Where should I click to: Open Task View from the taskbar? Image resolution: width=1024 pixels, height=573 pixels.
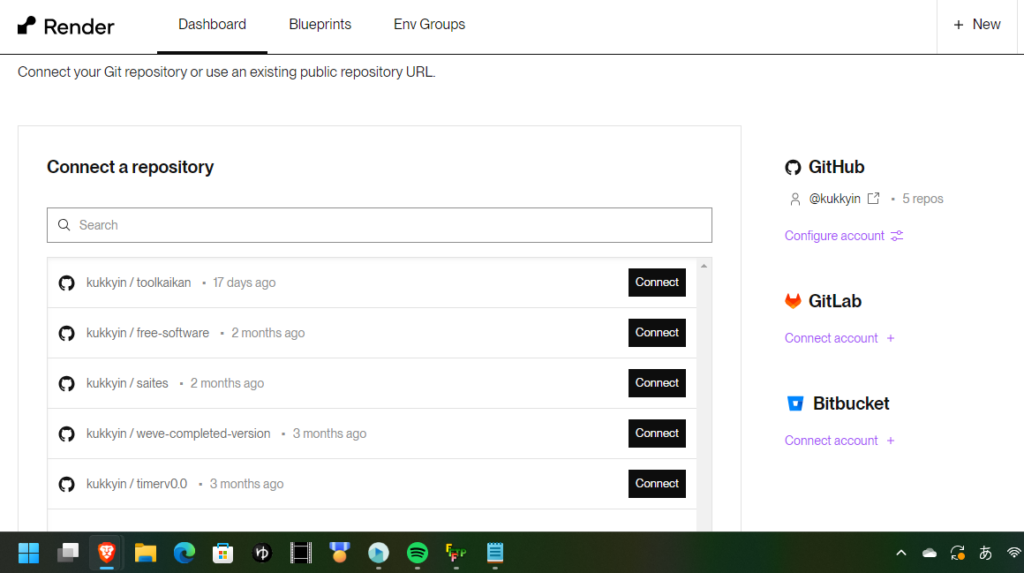tap(67, 553)
